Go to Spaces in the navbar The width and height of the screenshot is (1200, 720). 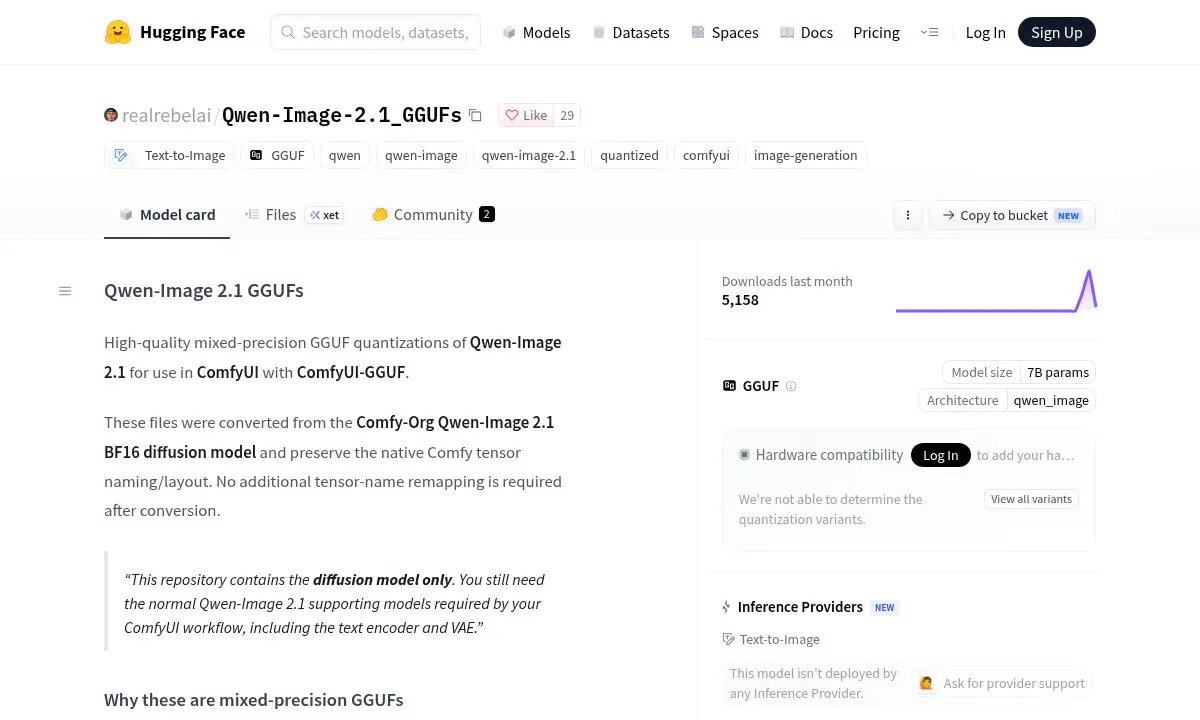725,32
